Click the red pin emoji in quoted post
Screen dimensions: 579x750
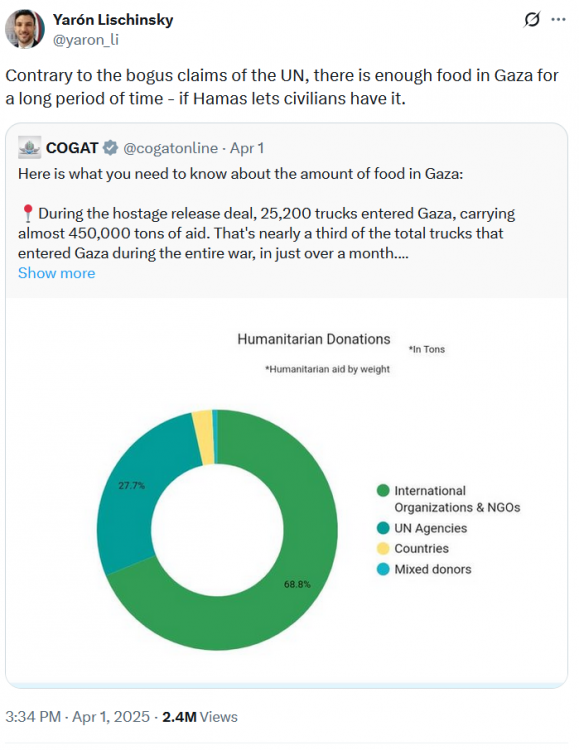28,213
